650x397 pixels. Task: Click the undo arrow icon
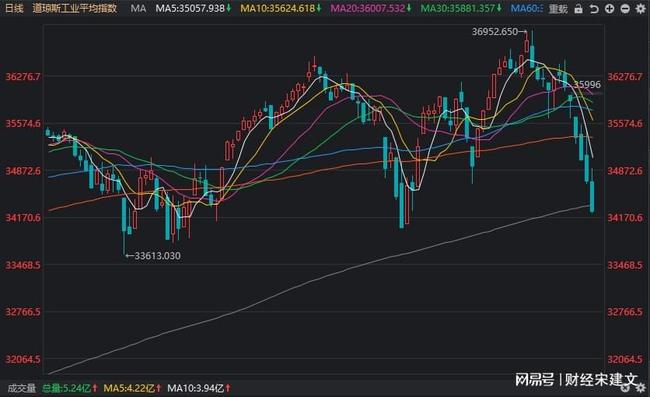click(x=594, y=9)
